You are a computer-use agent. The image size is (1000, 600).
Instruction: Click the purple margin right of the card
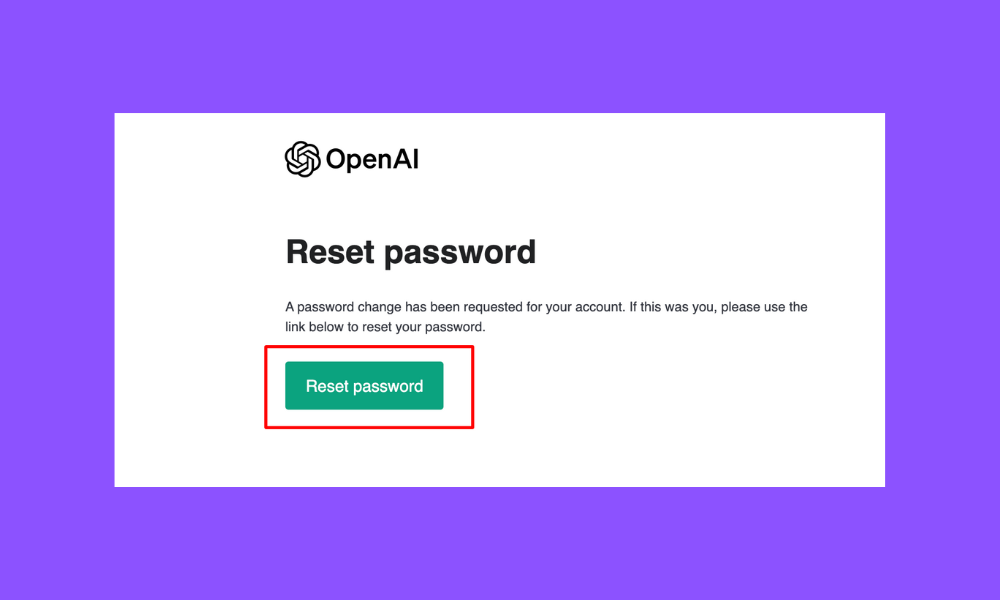[943, 300]
